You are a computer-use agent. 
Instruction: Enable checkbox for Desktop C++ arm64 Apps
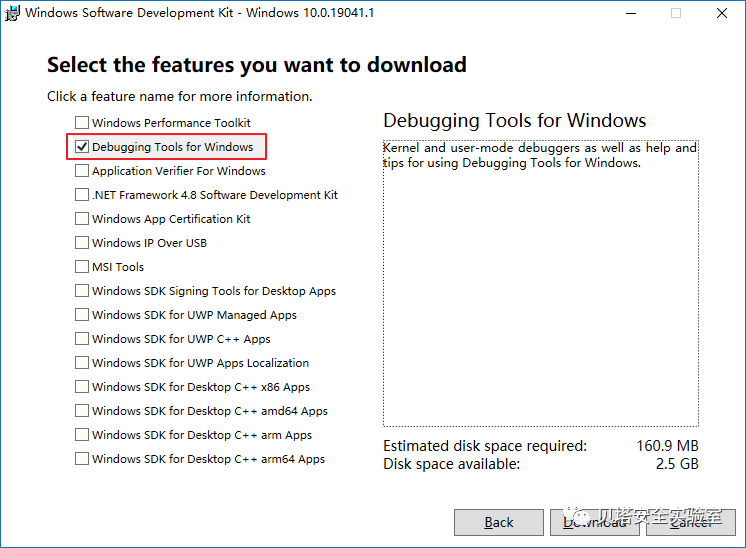82,459
